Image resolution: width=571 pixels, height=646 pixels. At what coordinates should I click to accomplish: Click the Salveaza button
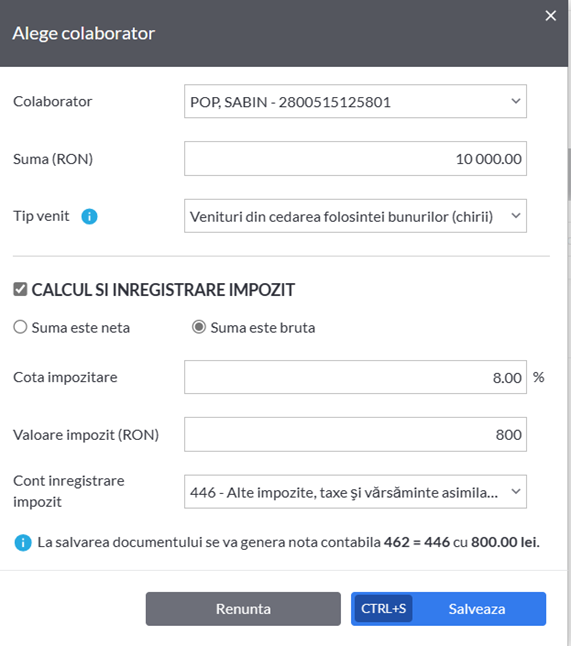(448, 609)
